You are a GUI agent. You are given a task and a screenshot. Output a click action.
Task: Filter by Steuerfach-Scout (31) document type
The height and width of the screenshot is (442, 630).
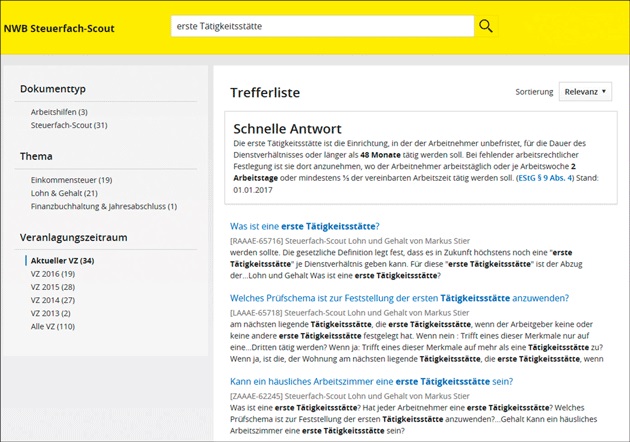[x=69, y=125]
